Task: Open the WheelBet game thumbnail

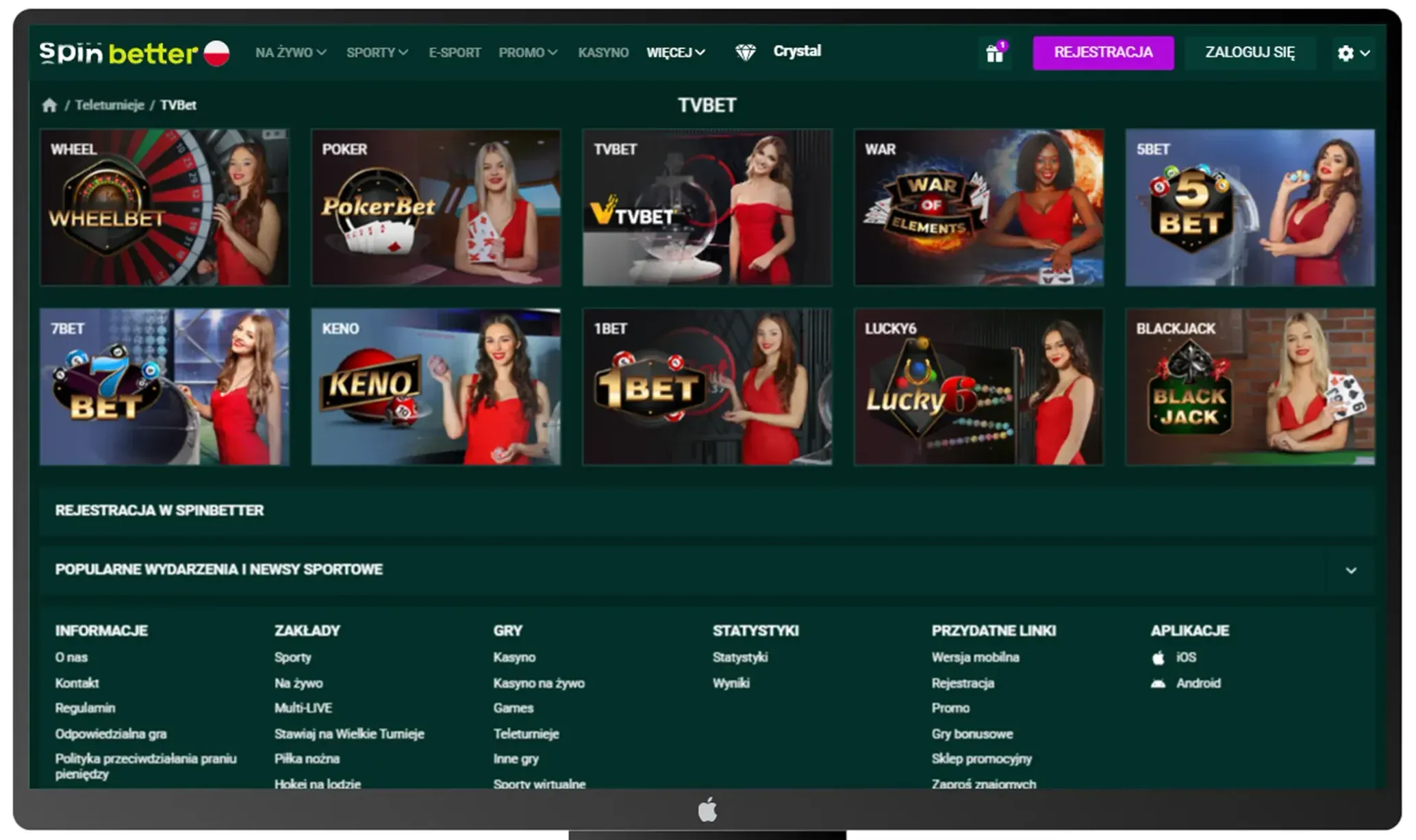Action: pyautogui.click(x=164, y=207)
